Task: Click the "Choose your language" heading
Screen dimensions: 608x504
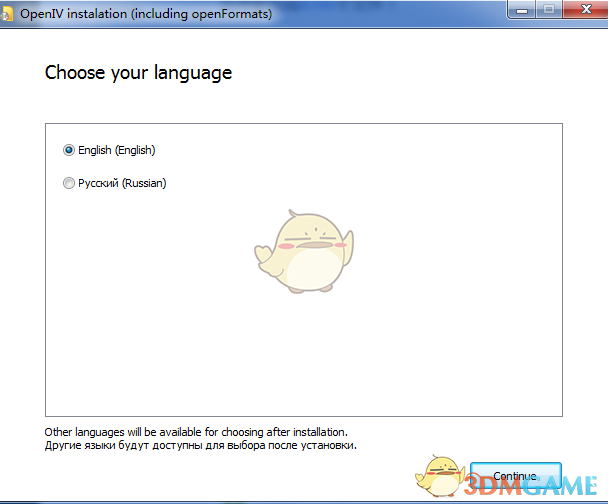Action: point(138,73)
